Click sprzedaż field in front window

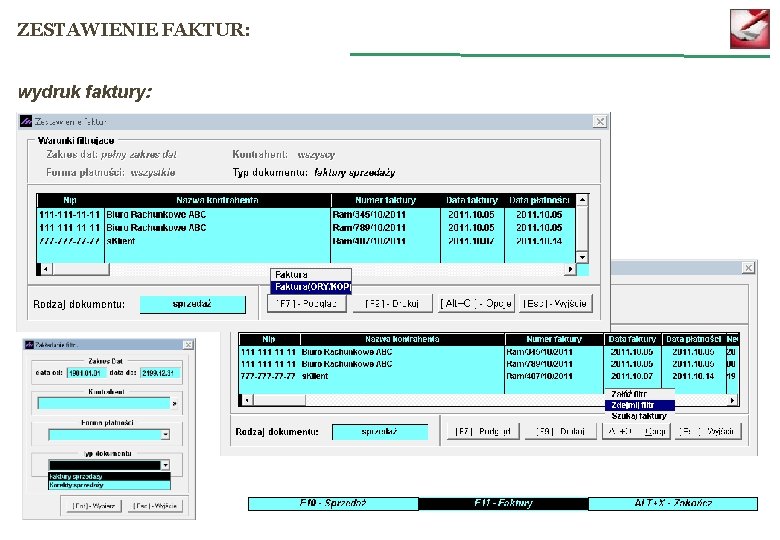tap(193, 304)
